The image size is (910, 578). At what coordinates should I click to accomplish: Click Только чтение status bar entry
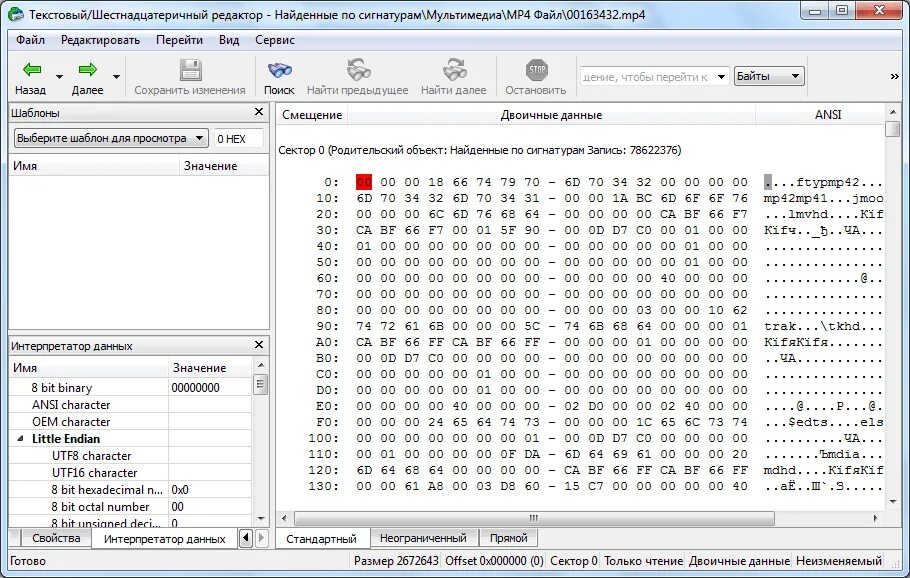pos(643,561)
